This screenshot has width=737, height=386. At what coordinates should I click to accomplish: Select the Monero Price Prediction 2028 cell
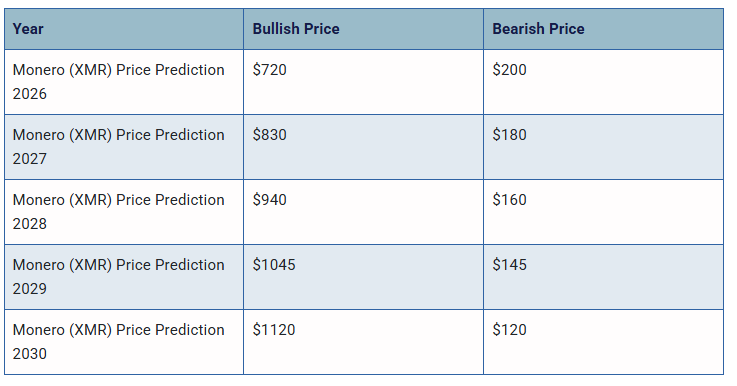[124, 212]
